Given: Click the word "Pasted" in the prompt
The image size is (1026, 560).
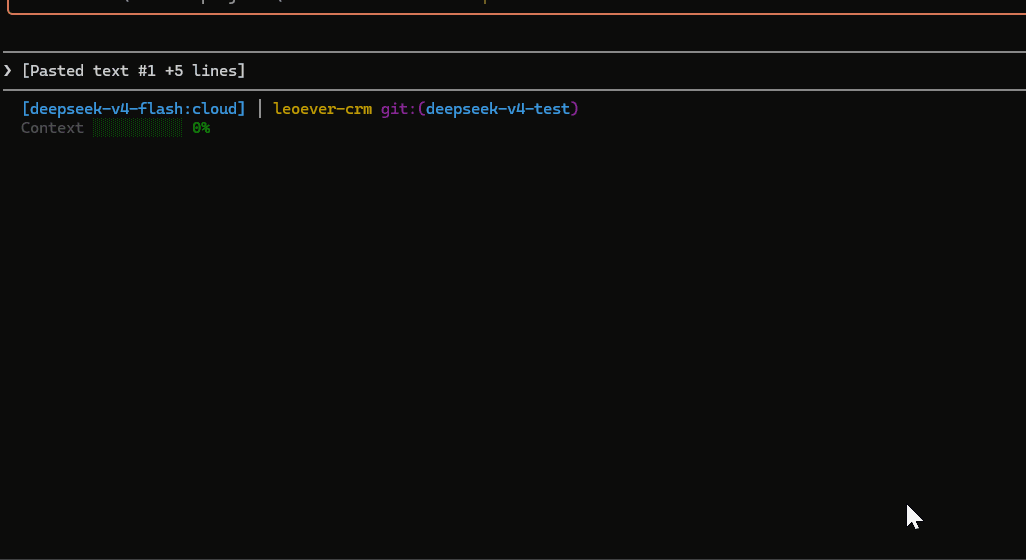Looking at the screenshot, I should pyautogui.click(x=56, y=71).
